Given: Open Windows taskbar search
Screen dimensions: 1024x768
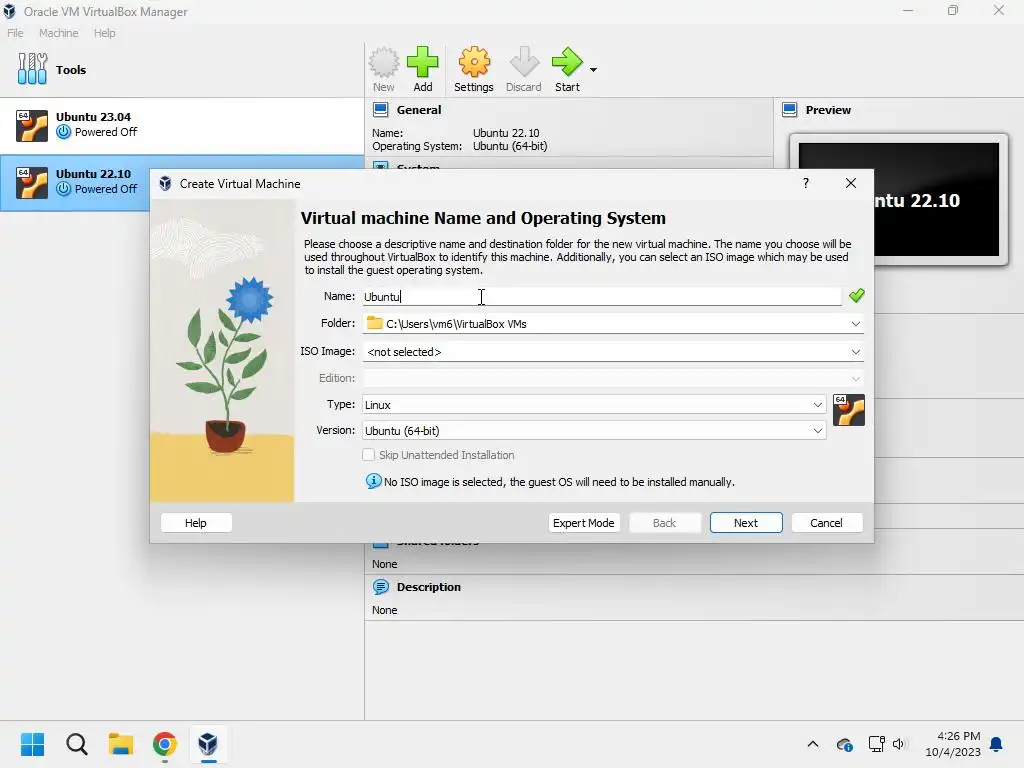Looking at the screenshot, I should tap(76, 744).
